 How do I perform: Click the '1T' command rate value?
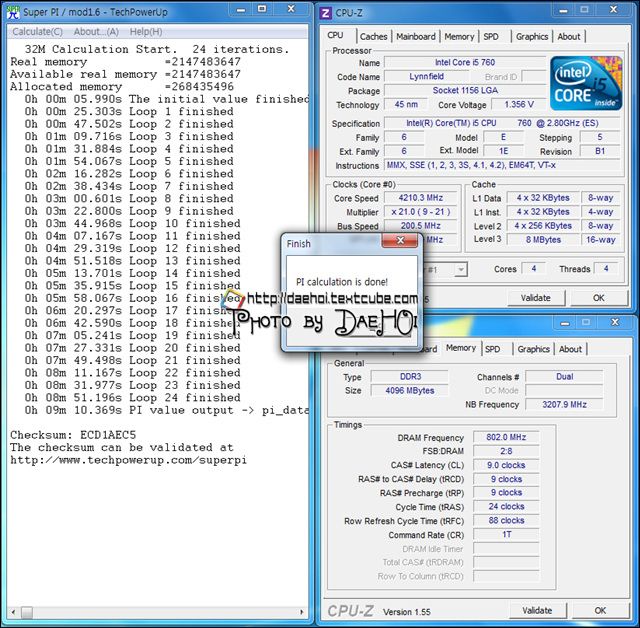(x=506, y=535)
